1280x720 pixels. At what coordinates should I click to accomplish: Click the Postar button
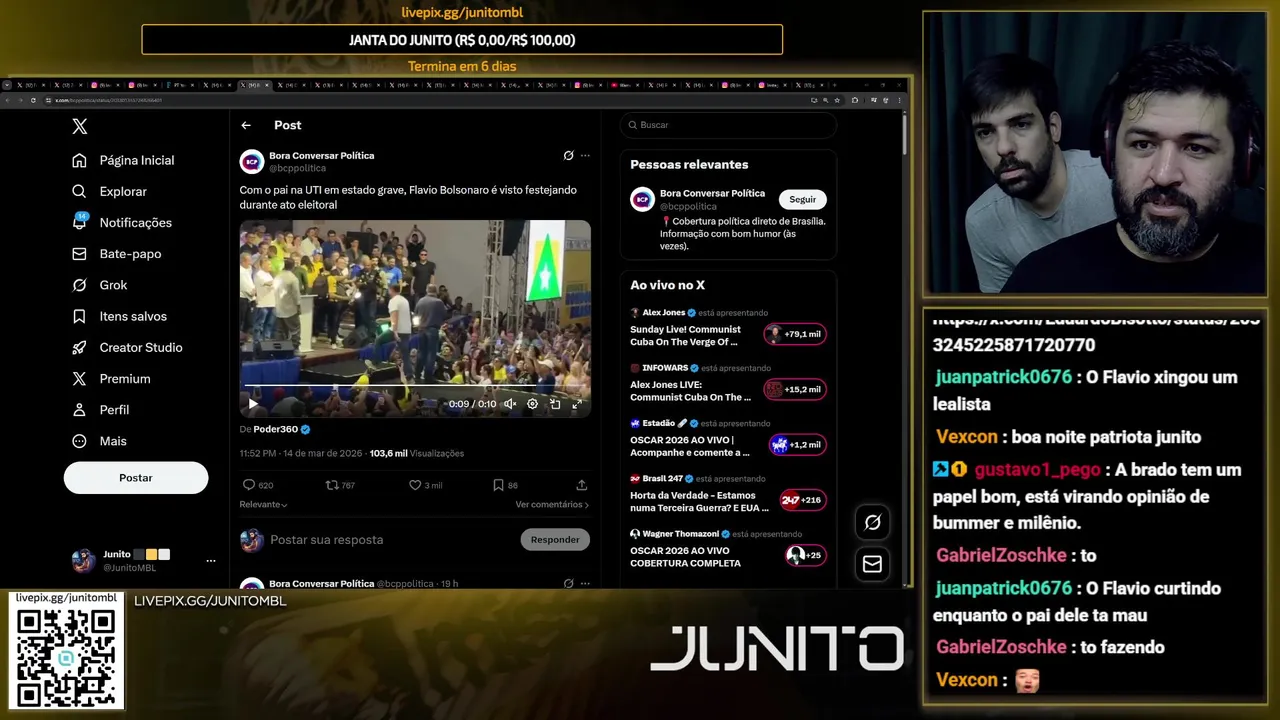click(x=136, y=478)
